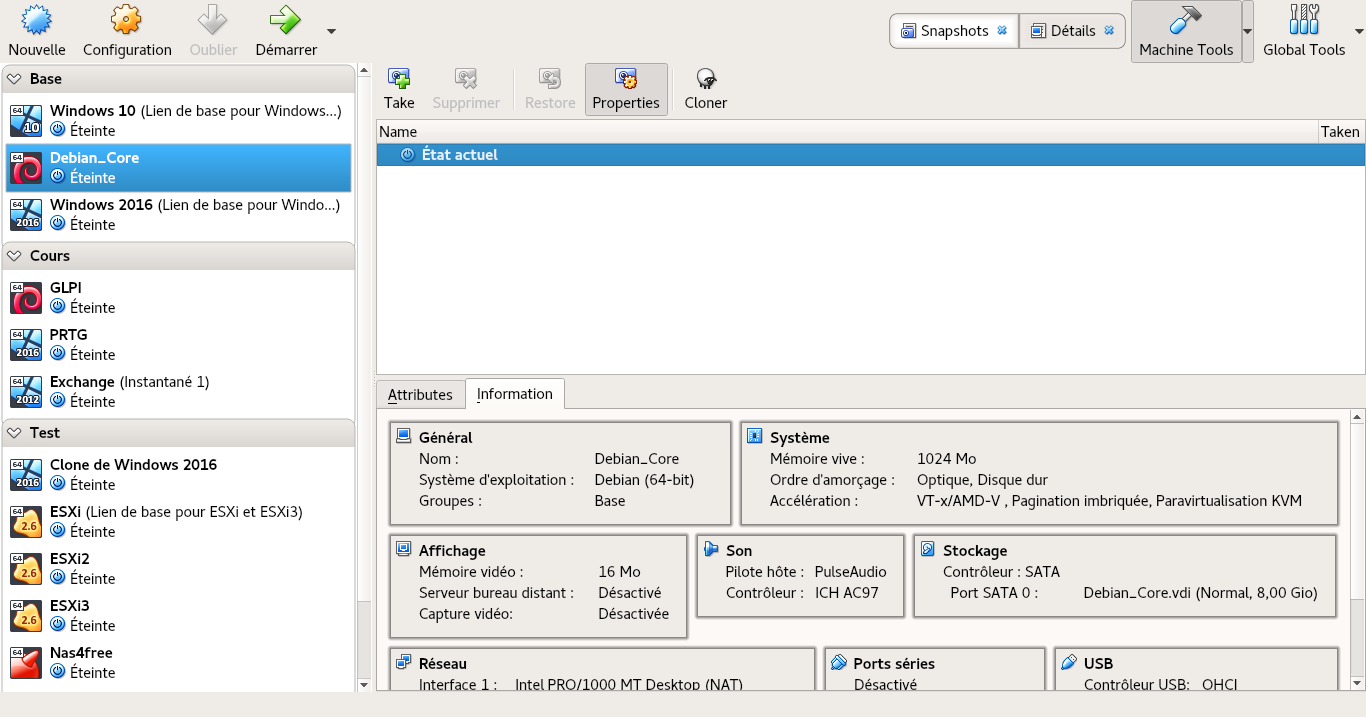Click the 1024 Mo memory value
The width and height of the screenshot is (1366, 717).
(946, 459)
